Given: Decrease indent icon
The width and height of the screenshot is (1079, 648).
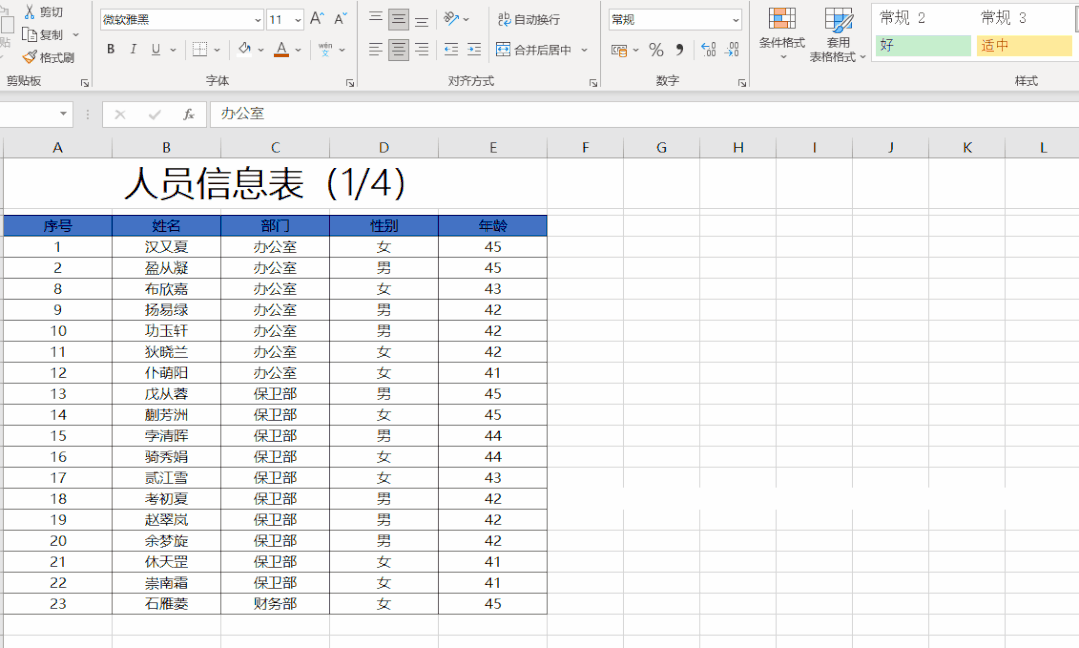Looking at the screenshot, I should pyautogui.click(x=451, y=50).
